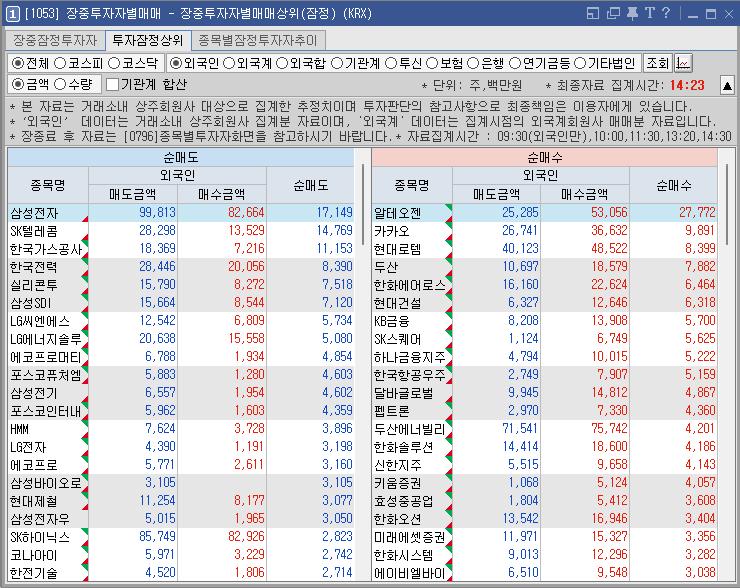Click the pink 순매수 table title header
740x588 pixels.
coord(545,157)
